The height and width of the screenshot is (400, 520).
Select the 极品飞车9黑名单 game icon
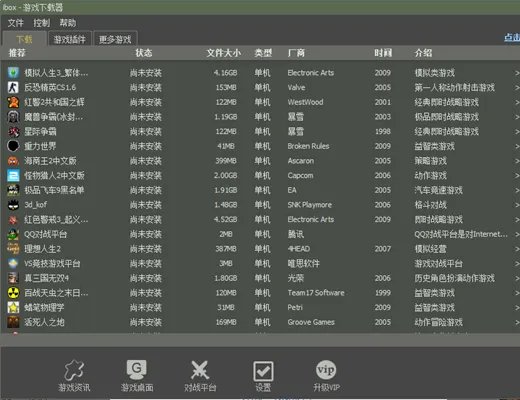click(13, 190)
